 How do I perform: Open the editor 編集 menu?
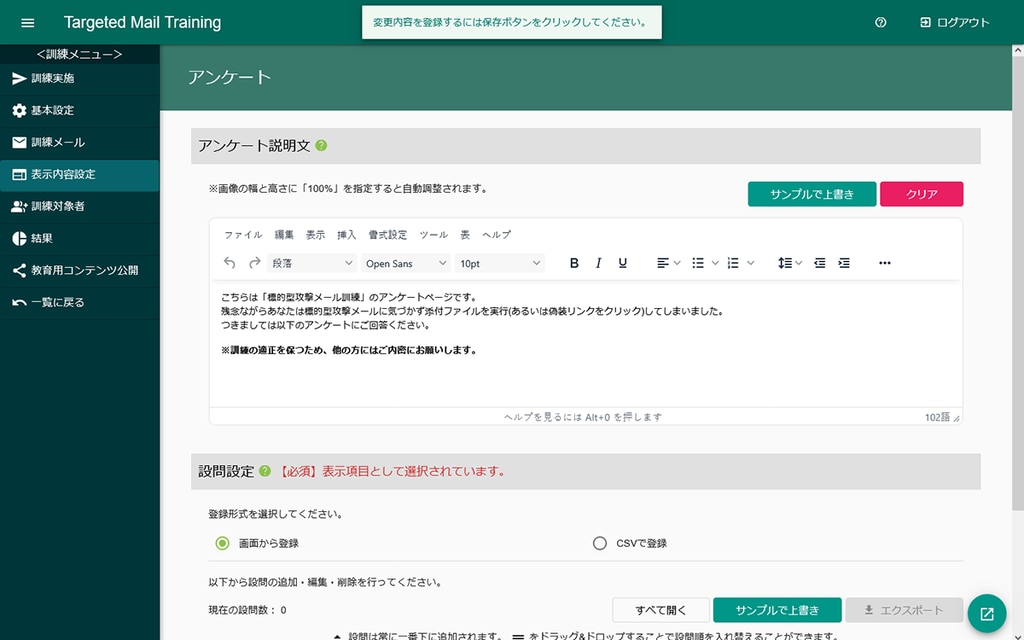coord(284,234)
